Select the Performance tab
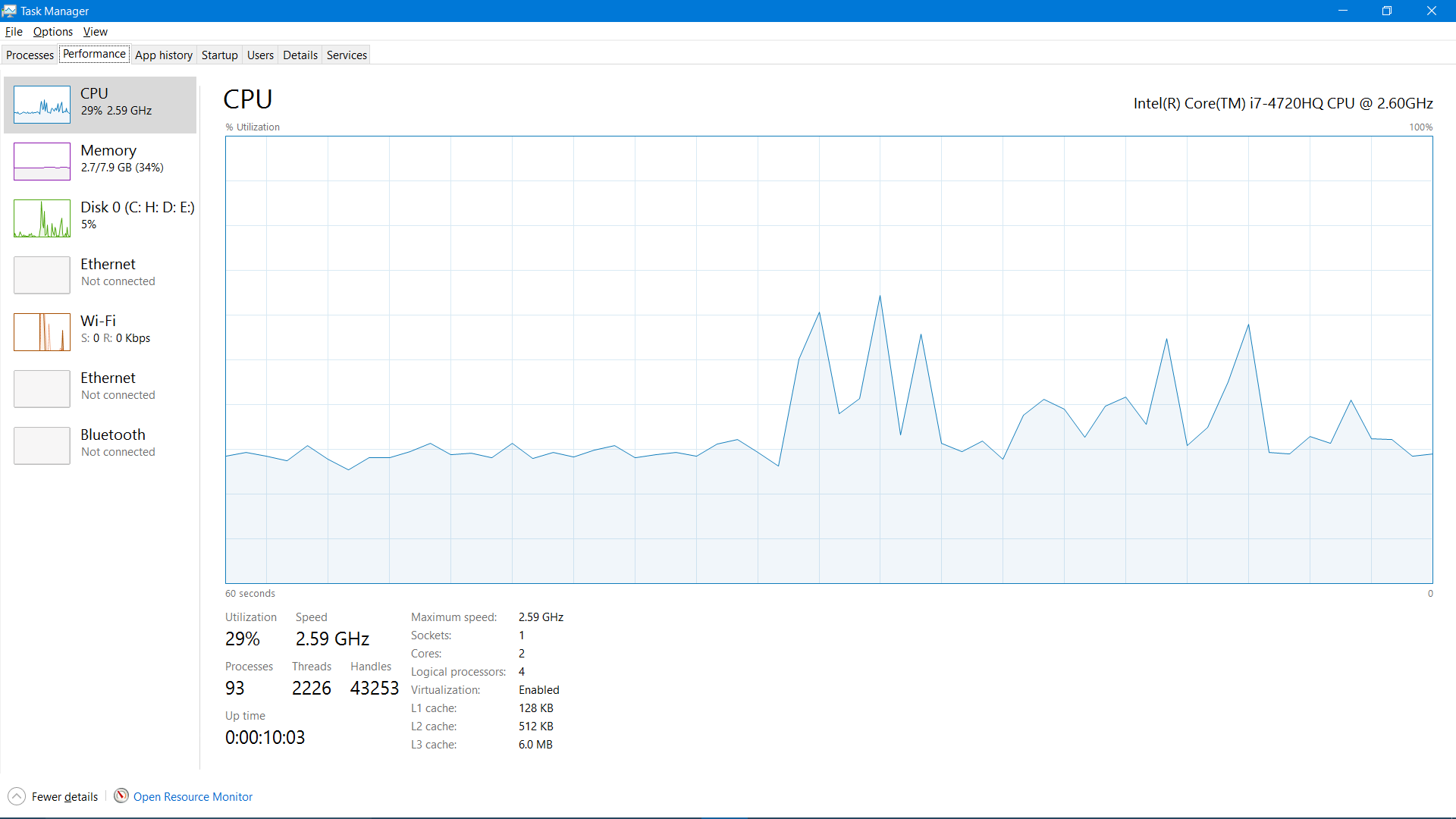The image size is (1456, 819). click(94, 54)
